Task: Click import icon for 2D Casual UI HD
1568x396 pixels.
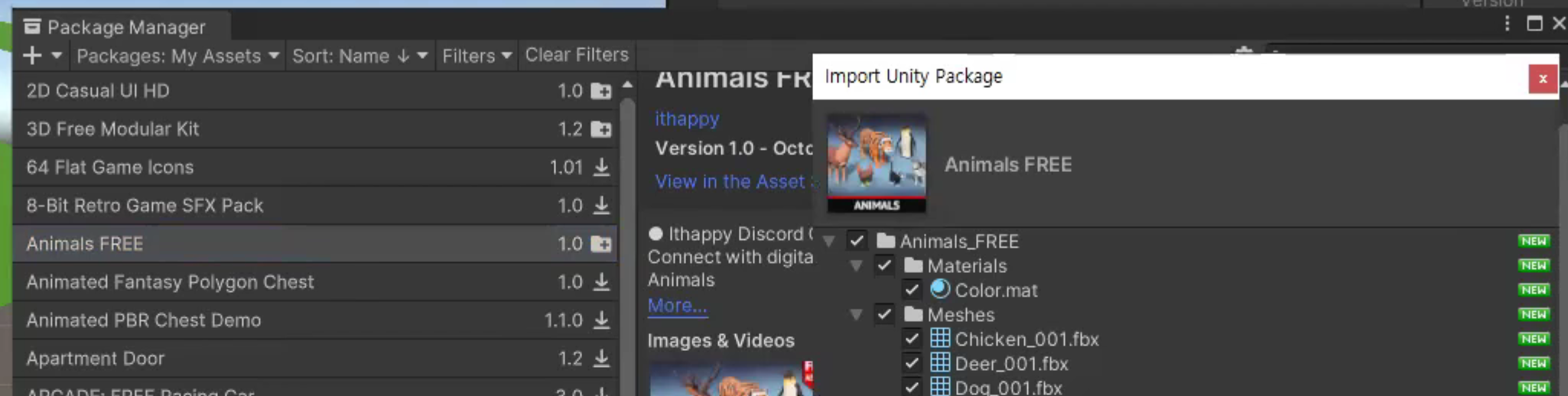Action: 602,91
